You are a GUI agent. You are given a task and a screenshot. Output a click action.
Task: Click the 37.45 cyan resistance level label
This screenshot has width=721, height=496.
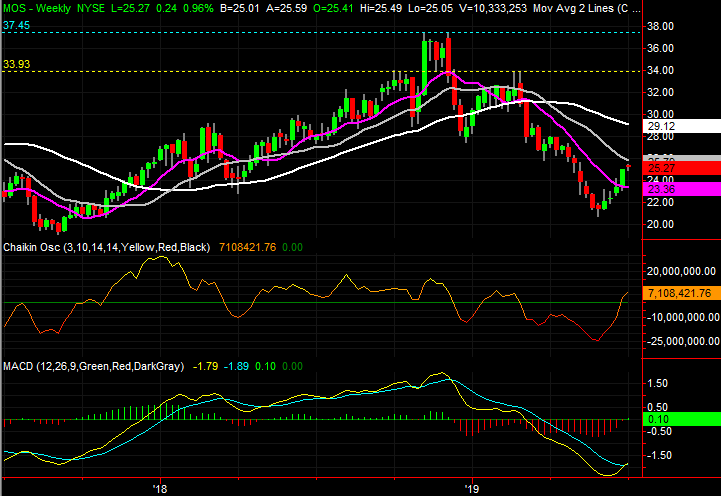click(16, 25)
